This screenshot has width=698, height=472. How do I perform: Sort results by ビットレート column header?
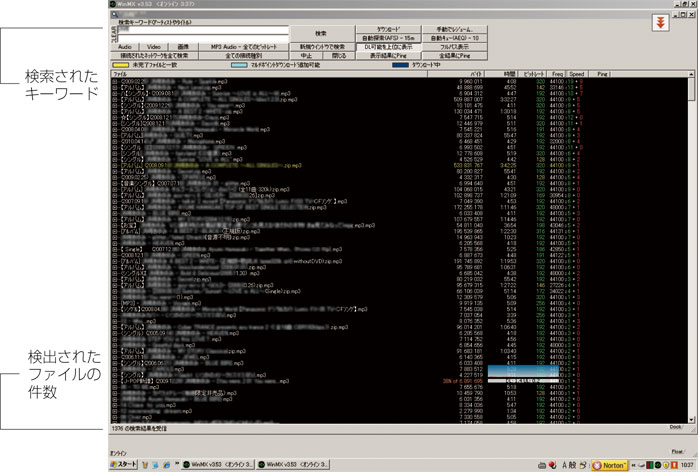[x=532, y=74]
